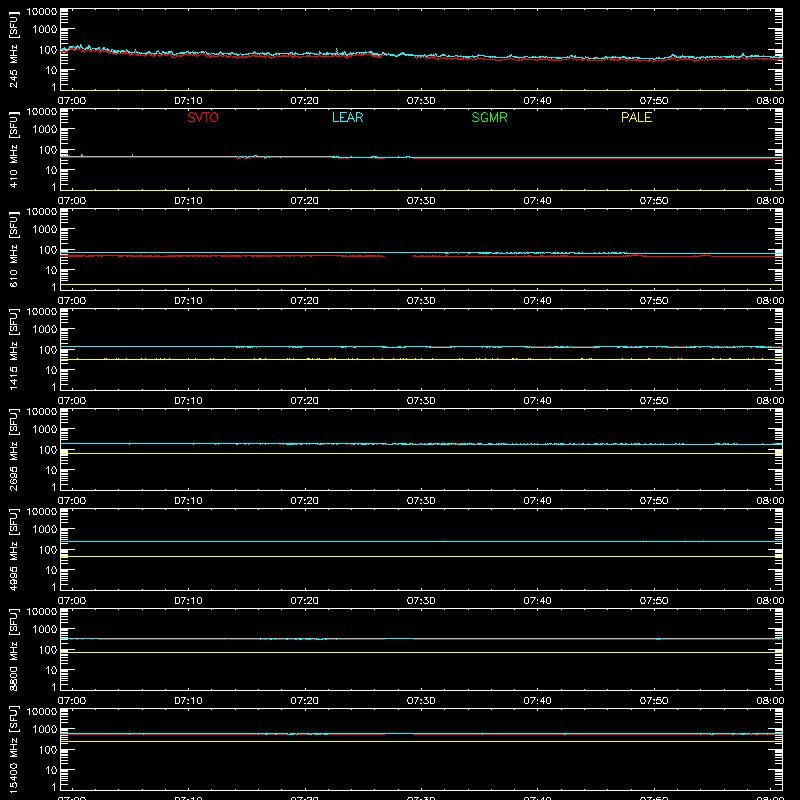This screenshot has width=800, height=800.
Task: Click the 10000 y-tick of the 245 MHz plot
Action: [42, 12]
